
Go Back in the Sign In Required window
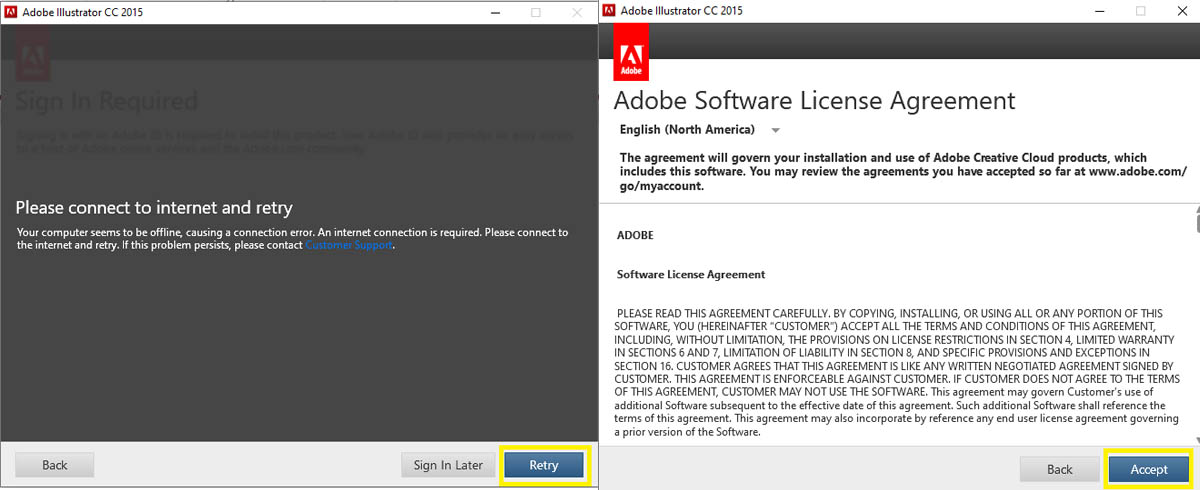coord(55,465)
